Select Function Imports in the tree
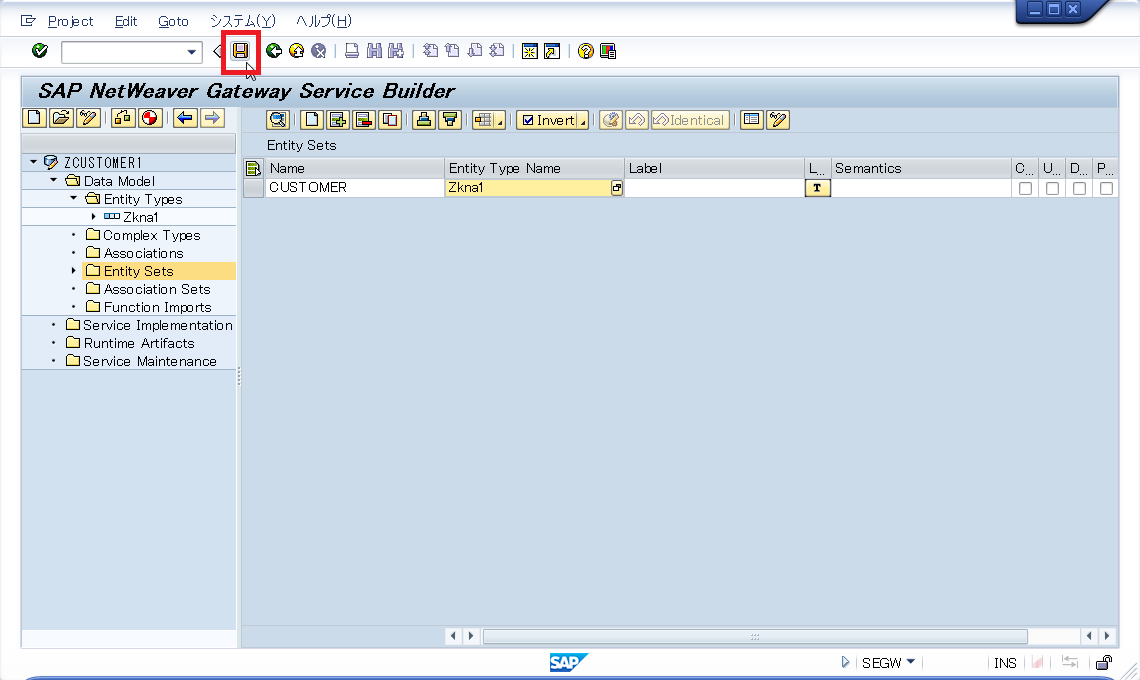The height and width of the screenshot is (680, 1140). tap(157, 307)
